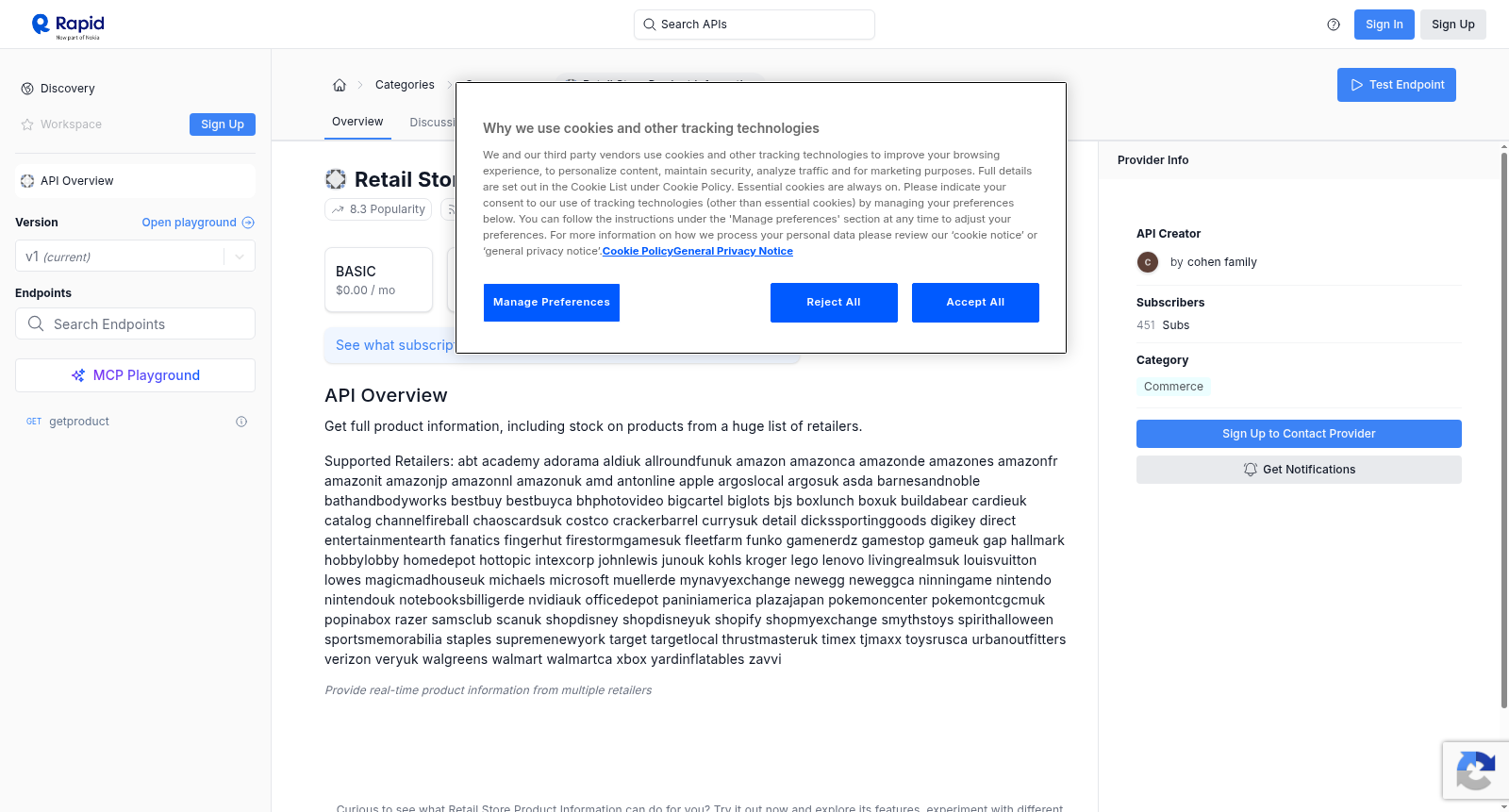
Task: Click Get Notifications button
Action: tap(1299, 470)
